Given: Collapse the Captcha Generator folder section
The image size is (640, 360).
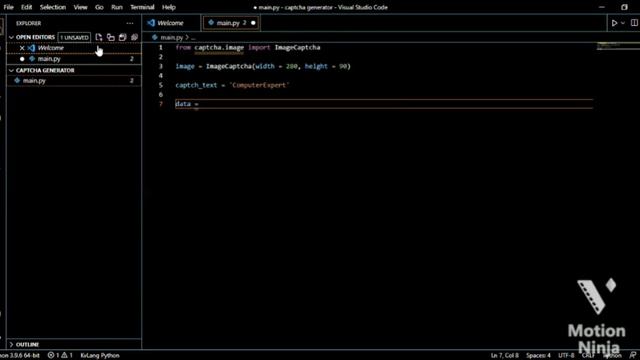Looking at the screenshot, I should point(11,70).
